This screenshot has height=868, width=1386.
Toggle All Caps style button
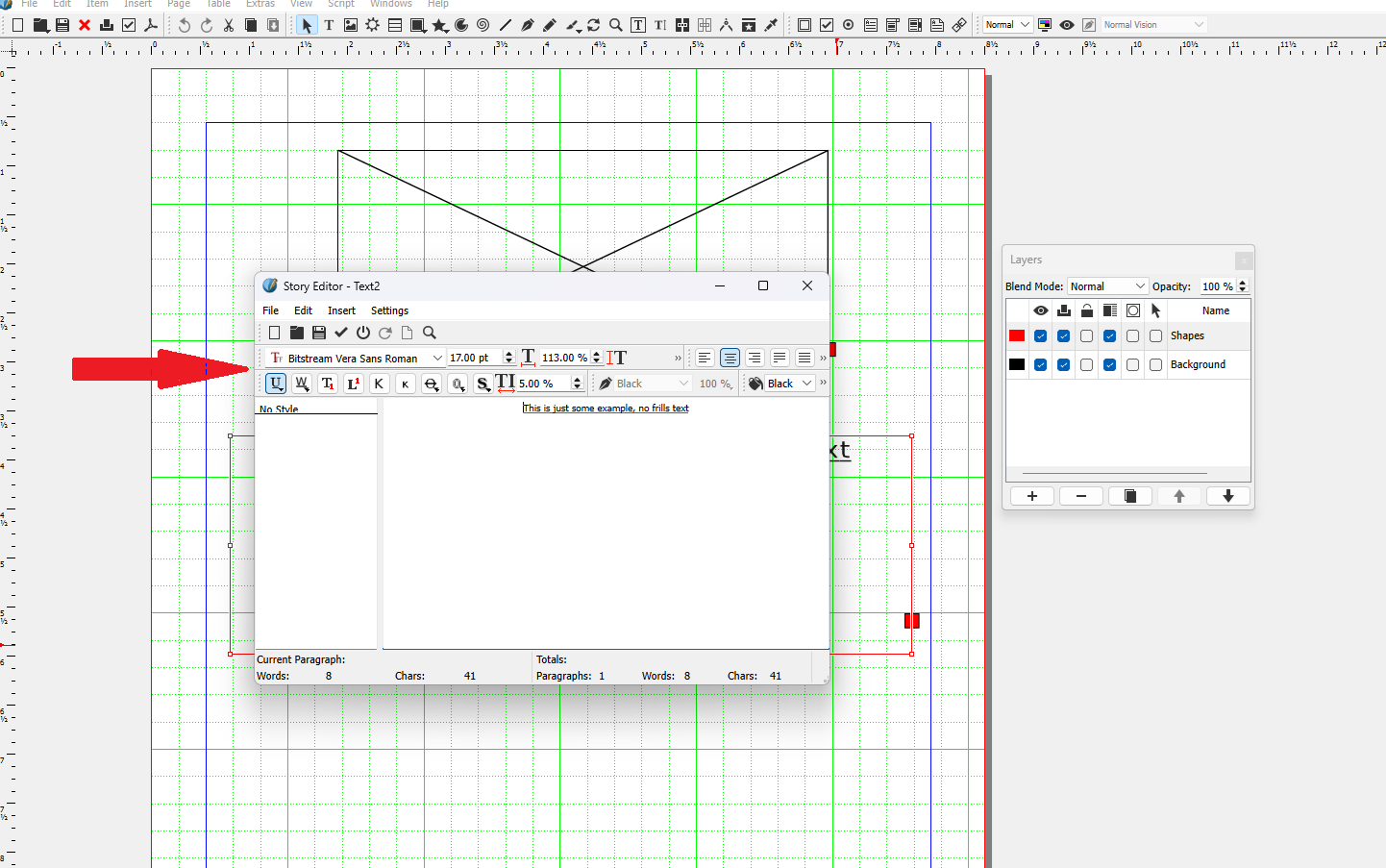(x=380, y=384)
